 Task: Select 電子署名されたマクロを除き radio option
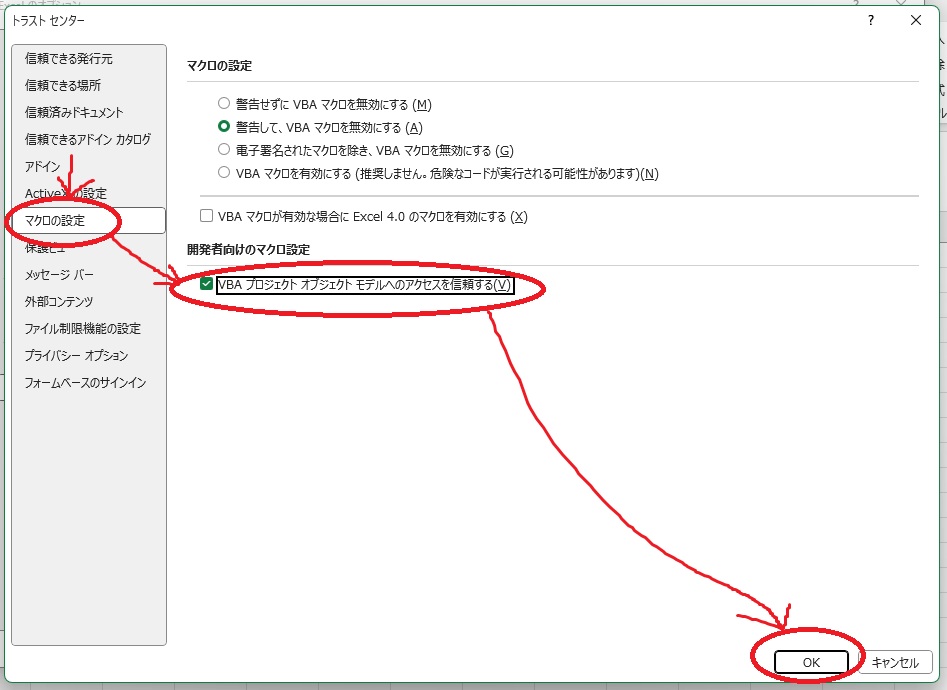click(224, 150)
